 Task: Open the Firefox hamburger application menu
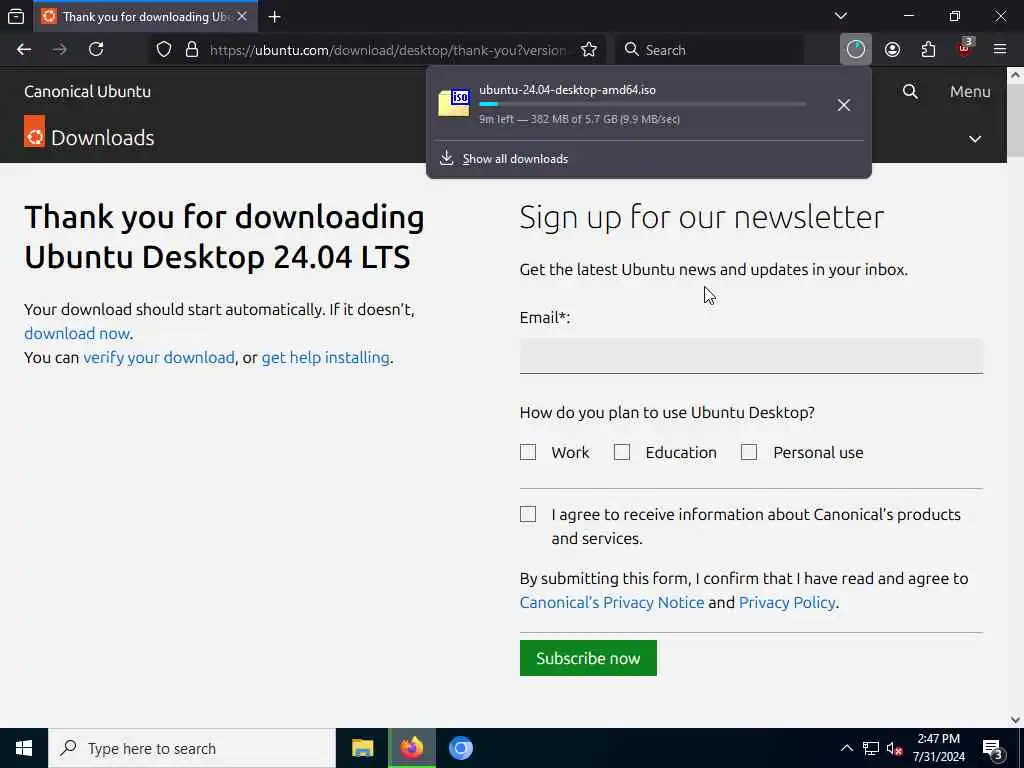1000,50
